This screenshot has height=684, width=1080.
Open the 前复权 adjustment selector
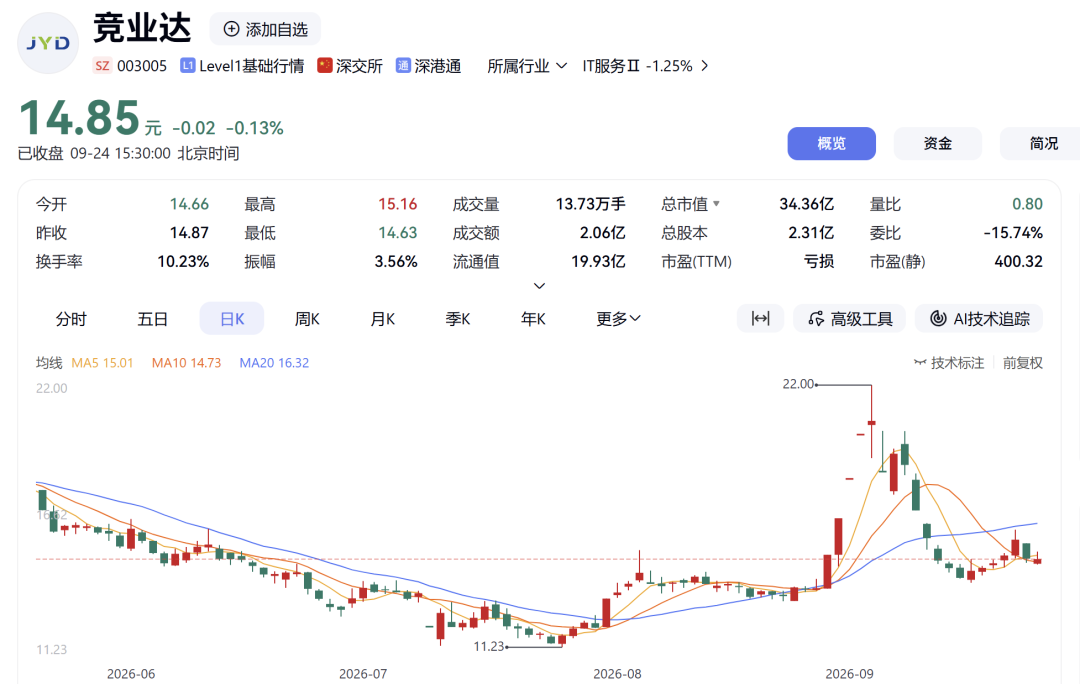tap(1022, 362)
